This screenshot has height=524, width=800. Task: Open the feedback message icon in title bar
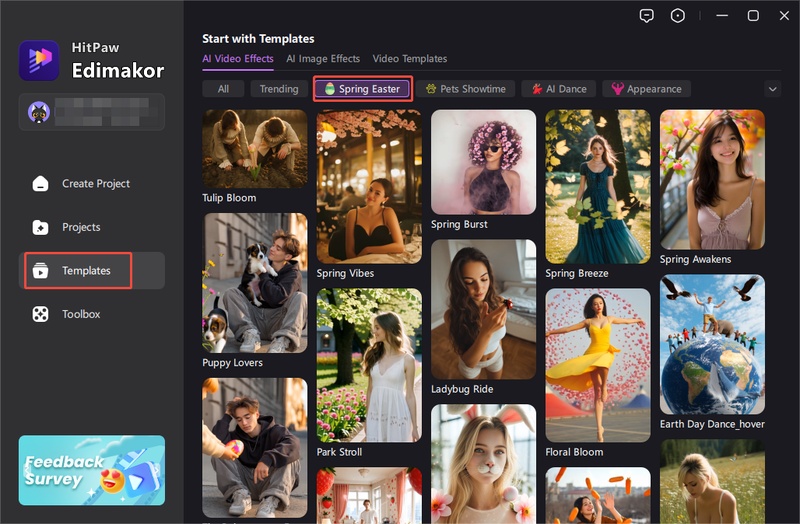coord(646,16)
